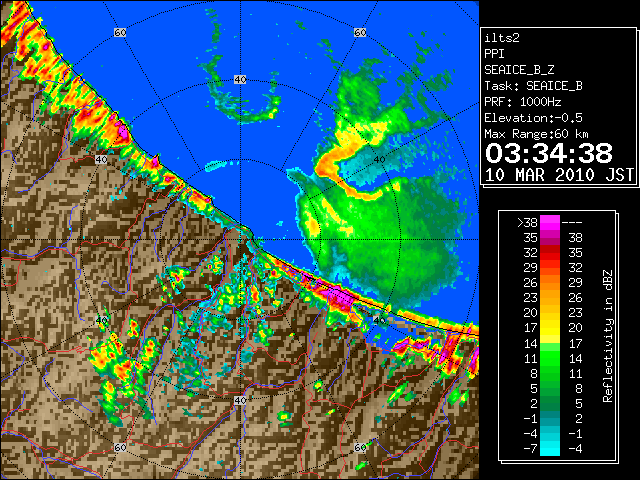This screenshot has width=640, height=480.
Task: Click the '60' range label in the upper-right sea area
Action: pyautogui.click(x=360, y=32)
